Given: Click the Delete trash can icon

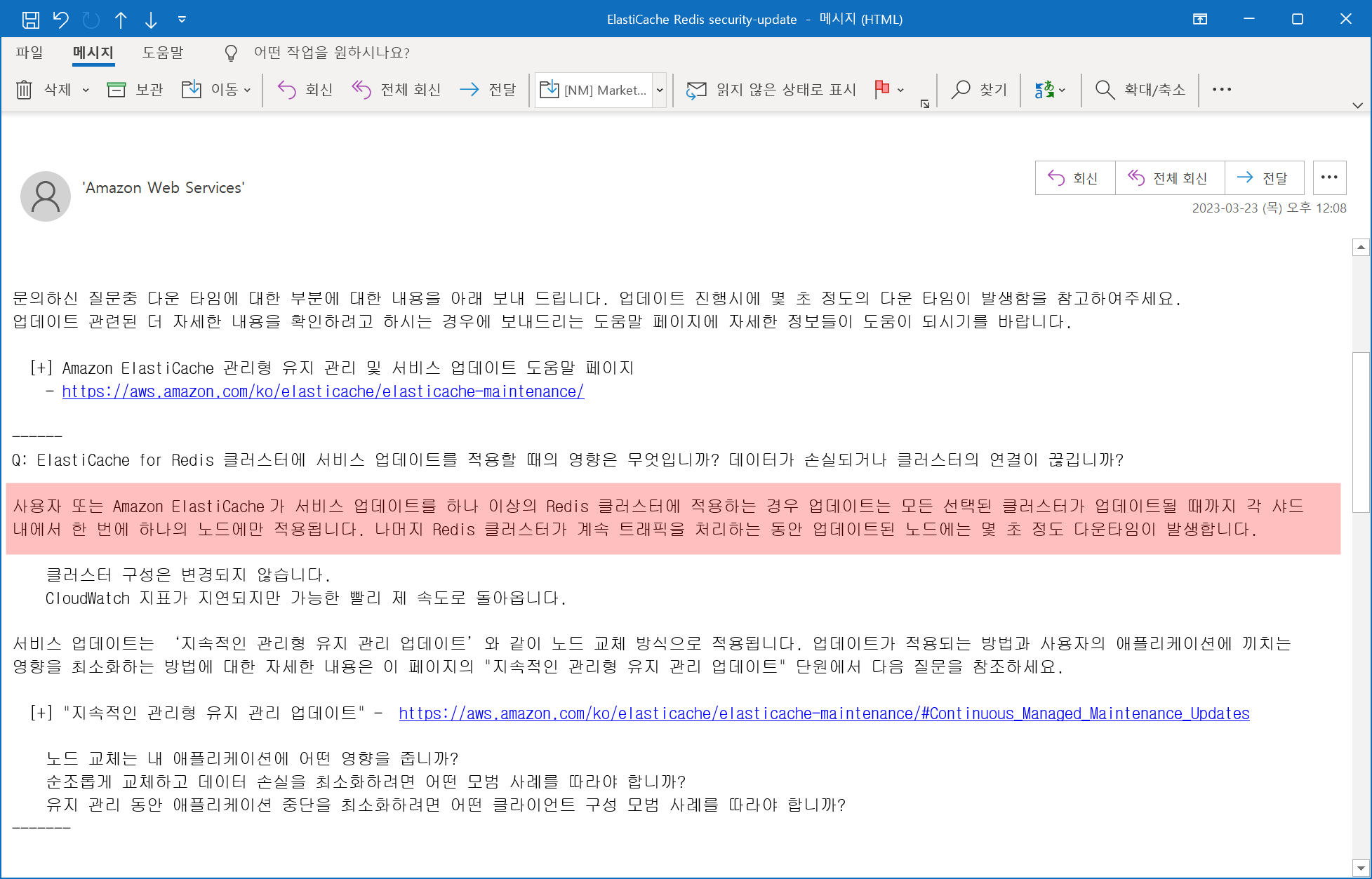Looking at the screenshot, I should coord(24,90).
